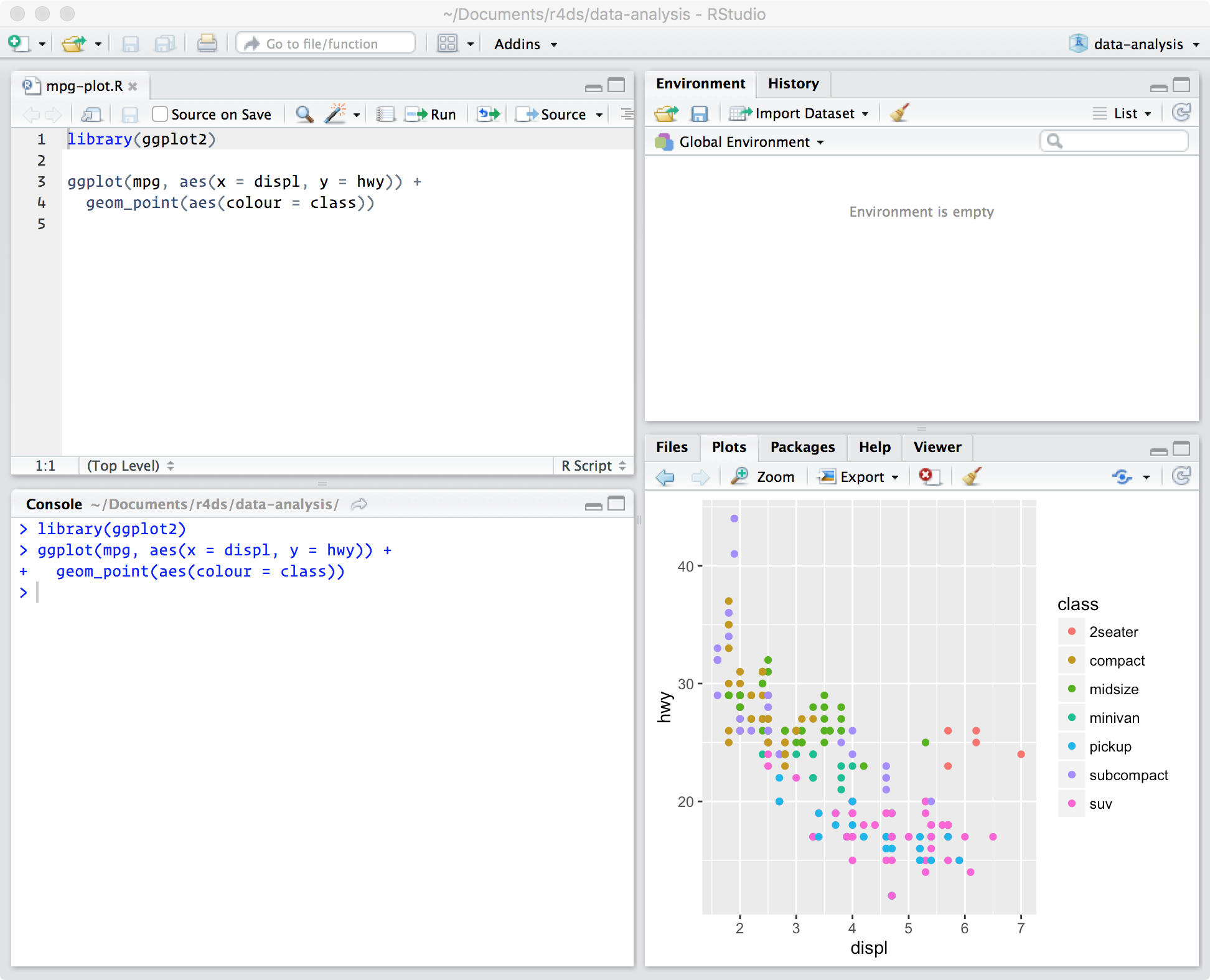Image resolution: width=1210 pixels, height=980 pixels.
Task: Click the document outline icon
Action: click(627, 114)
